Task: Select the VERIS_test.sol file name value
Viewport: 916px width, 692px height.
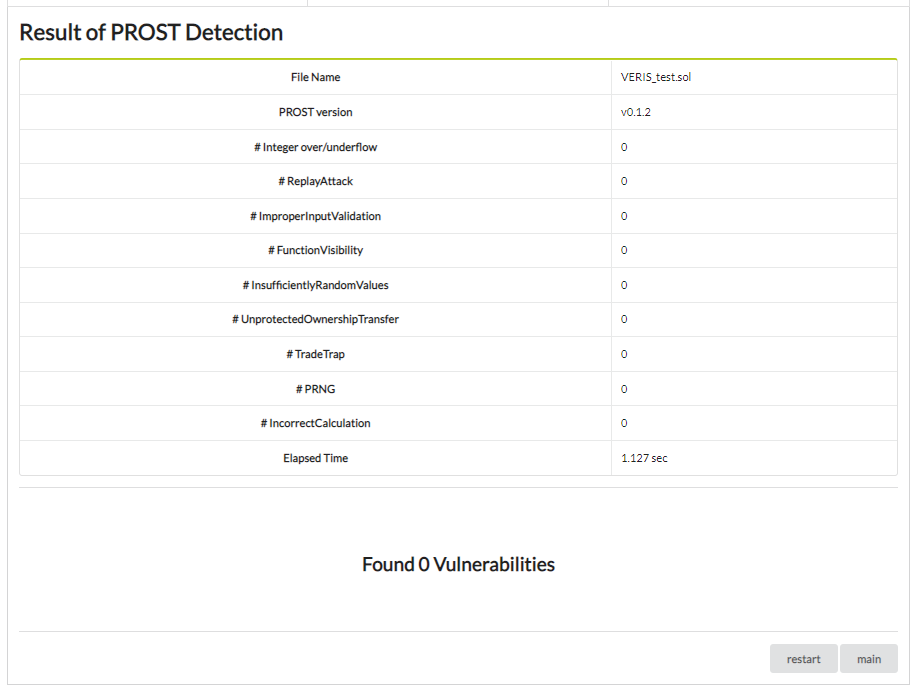Action: coord(655,77)
